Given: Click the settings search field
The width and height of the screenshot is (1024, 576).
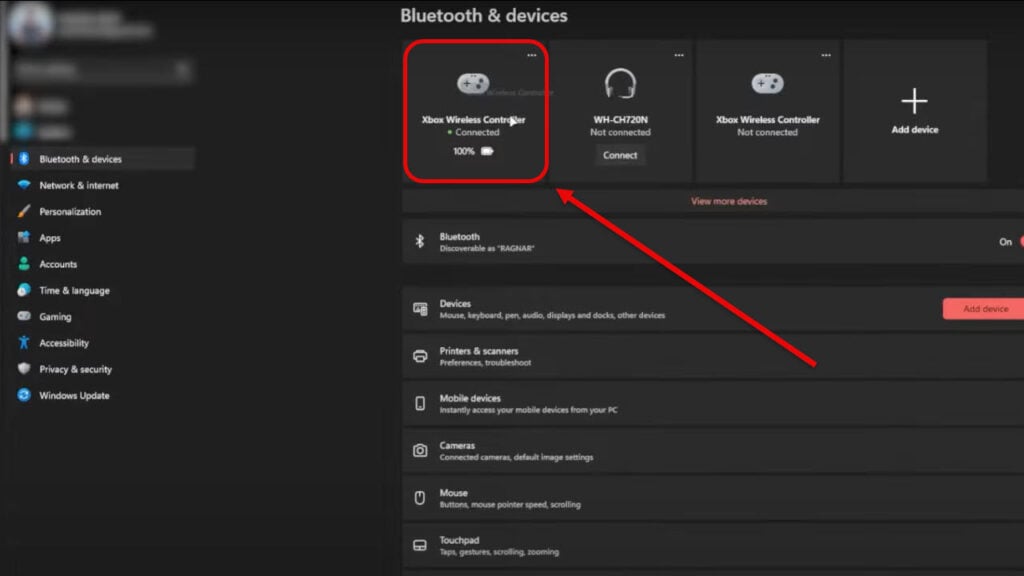Looking at the screenshot, I should tap(103, 69).
